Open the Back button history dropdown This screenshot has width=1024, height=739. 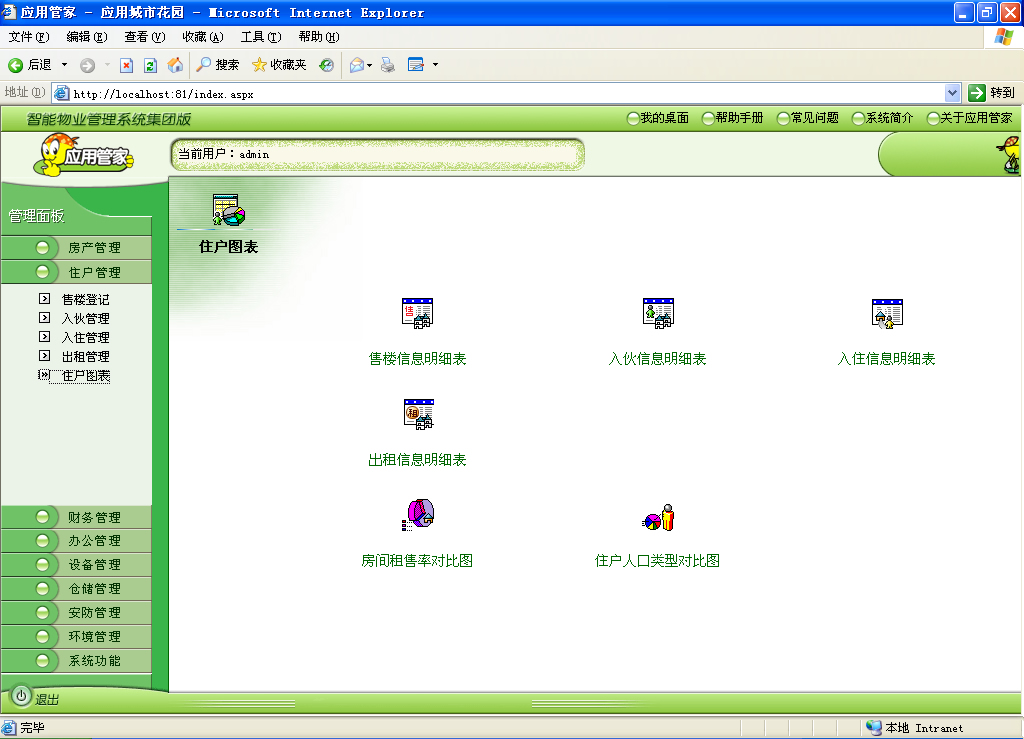[65, 65]
